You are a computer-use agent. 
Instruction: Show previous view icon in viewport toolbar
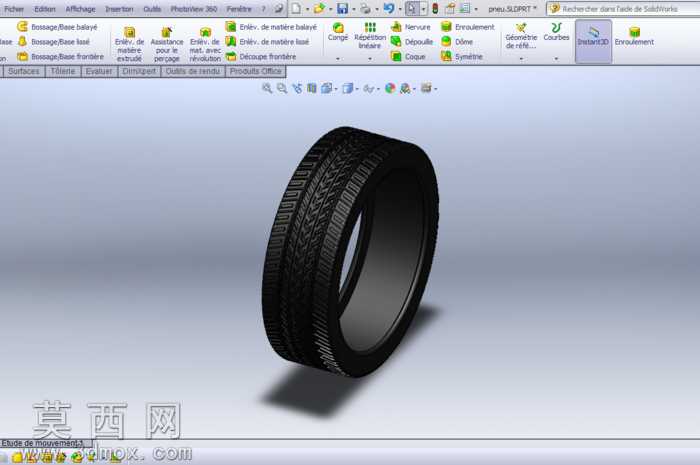coord(297,88)
